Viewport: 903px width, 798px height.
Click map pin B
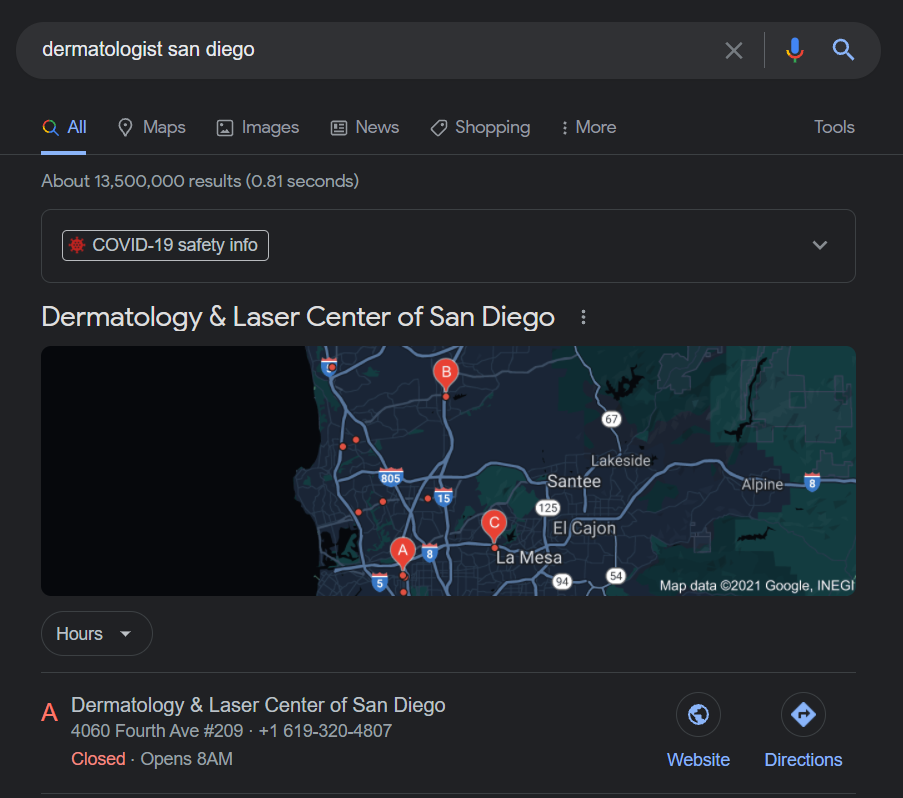(446, 375)
